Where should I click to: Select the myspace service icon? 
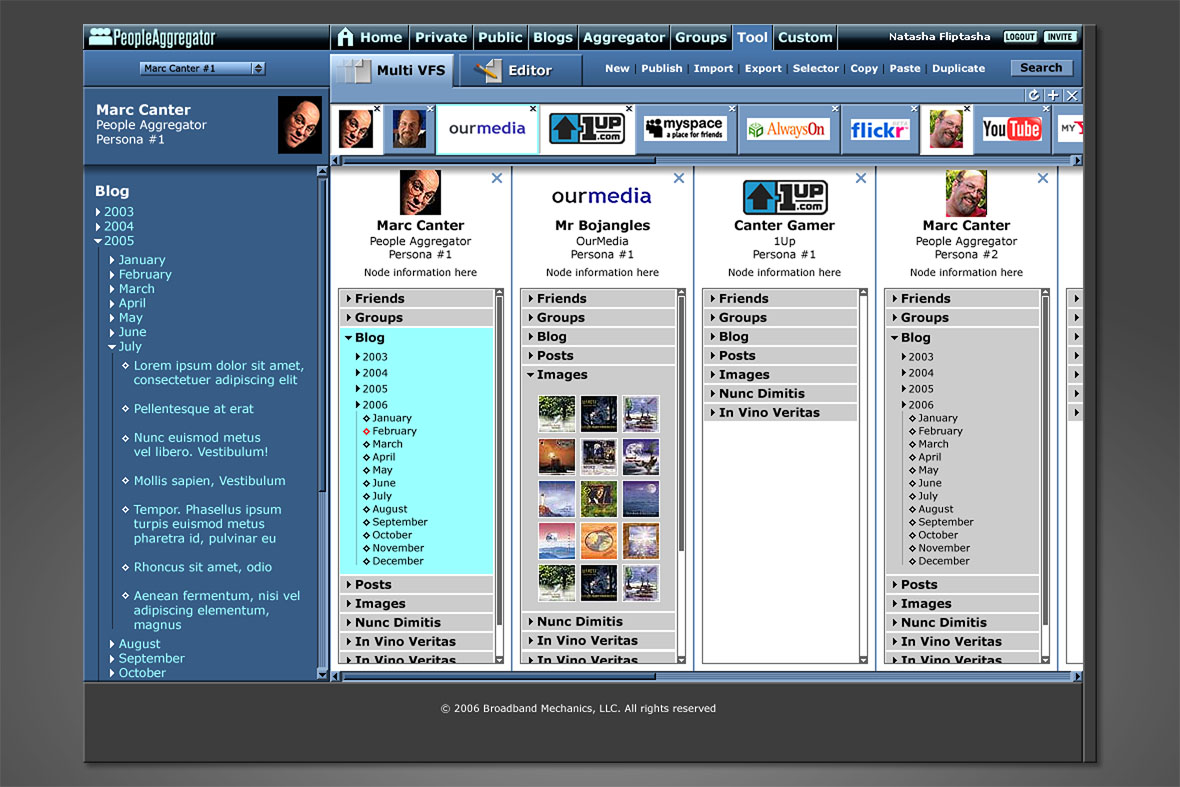684,130
